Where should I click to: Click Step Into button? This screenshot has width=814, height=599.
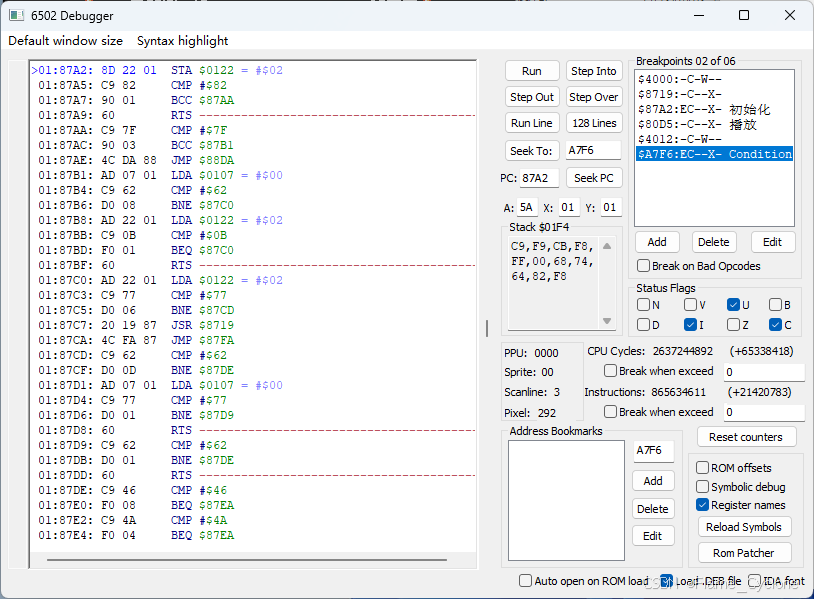tap(593, 71)
